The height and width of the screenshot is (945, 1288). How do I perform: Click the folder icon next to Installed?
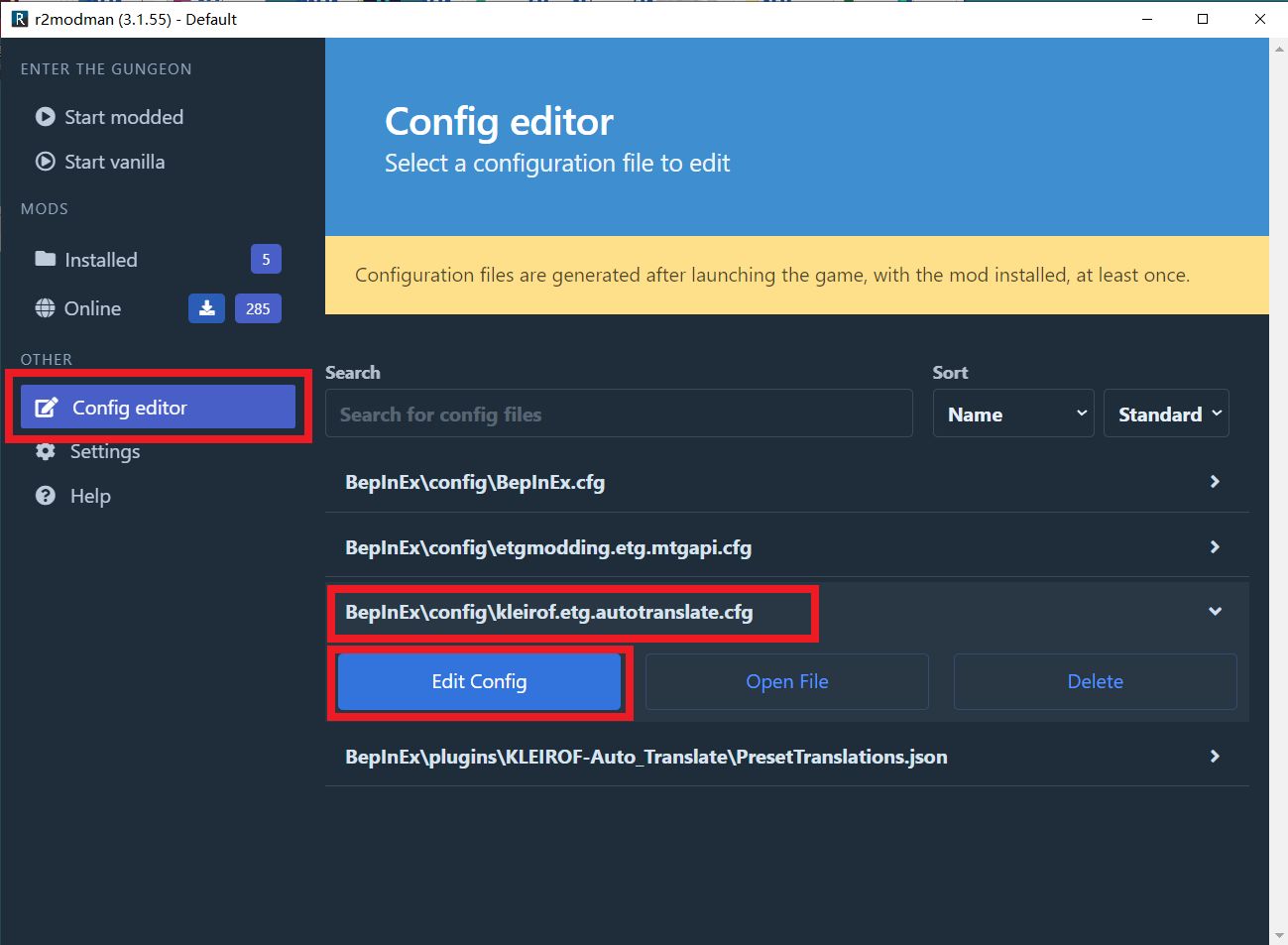pos(46,259)
